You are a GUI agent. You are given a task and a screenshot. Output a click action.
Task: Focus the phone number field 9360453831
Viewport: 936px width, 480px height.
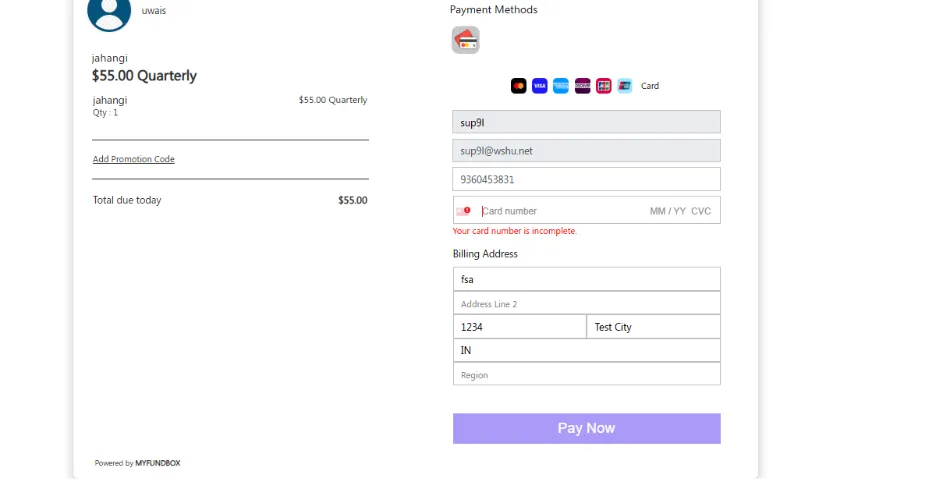pyautogui.click(x=587, y=179)
